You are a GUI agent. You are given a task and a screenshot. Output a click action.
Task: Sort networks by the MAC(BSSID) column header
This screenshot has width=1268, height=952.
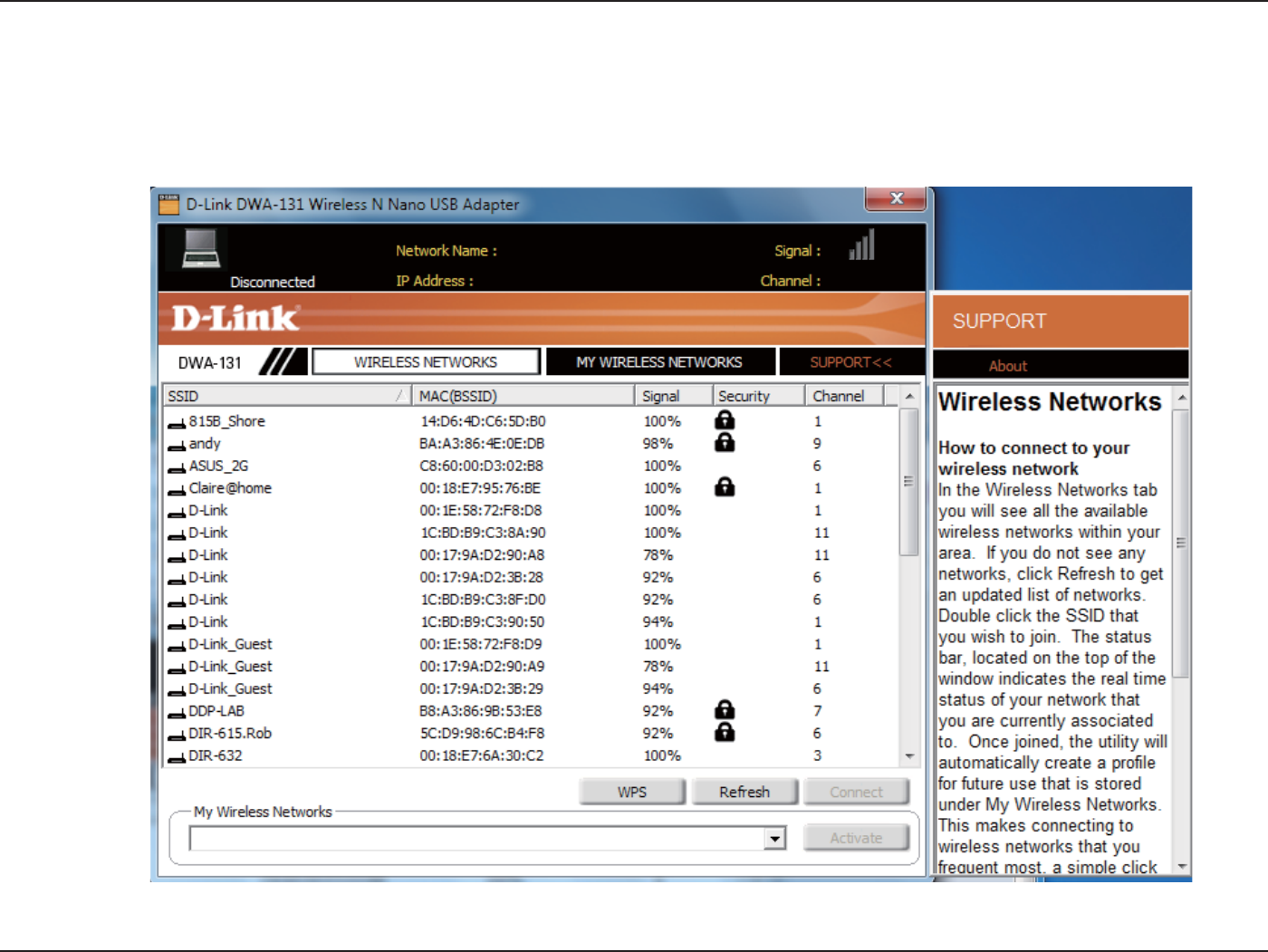pyautogui.click(x=523, y=396)
